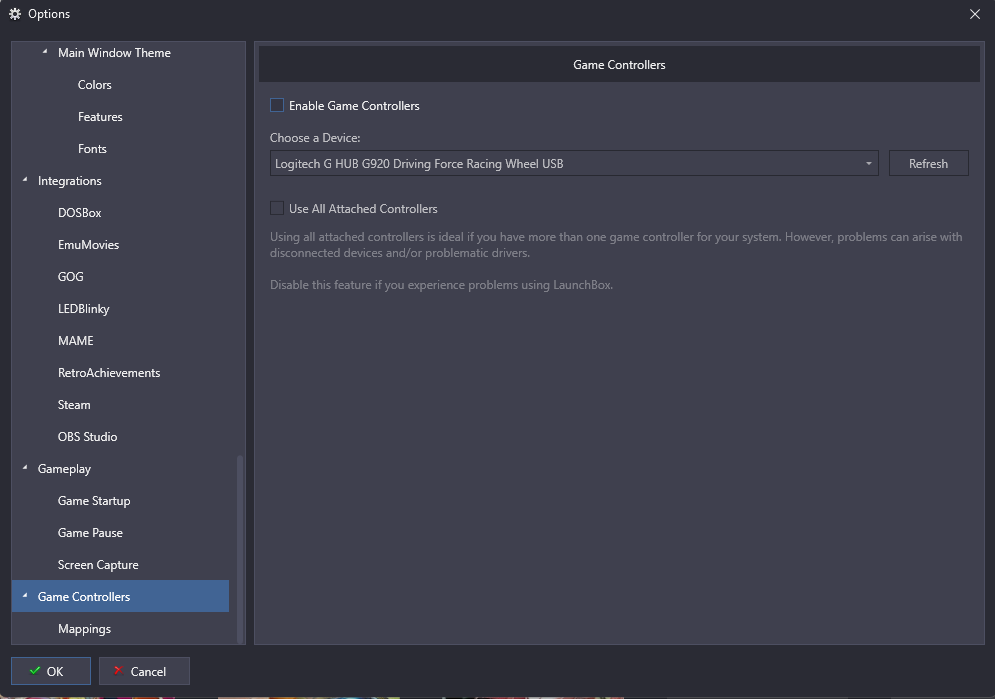Open the Mappings settings page

point(84,629)
